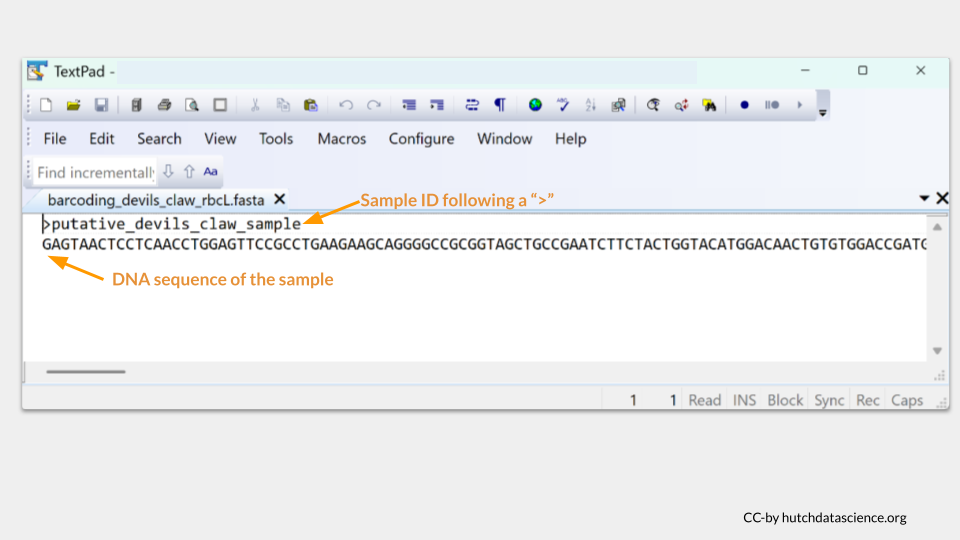This screenshot has height=540, width=960.
Task: Open the View menu
Action: pyautogui.click(x=220, y=139)
